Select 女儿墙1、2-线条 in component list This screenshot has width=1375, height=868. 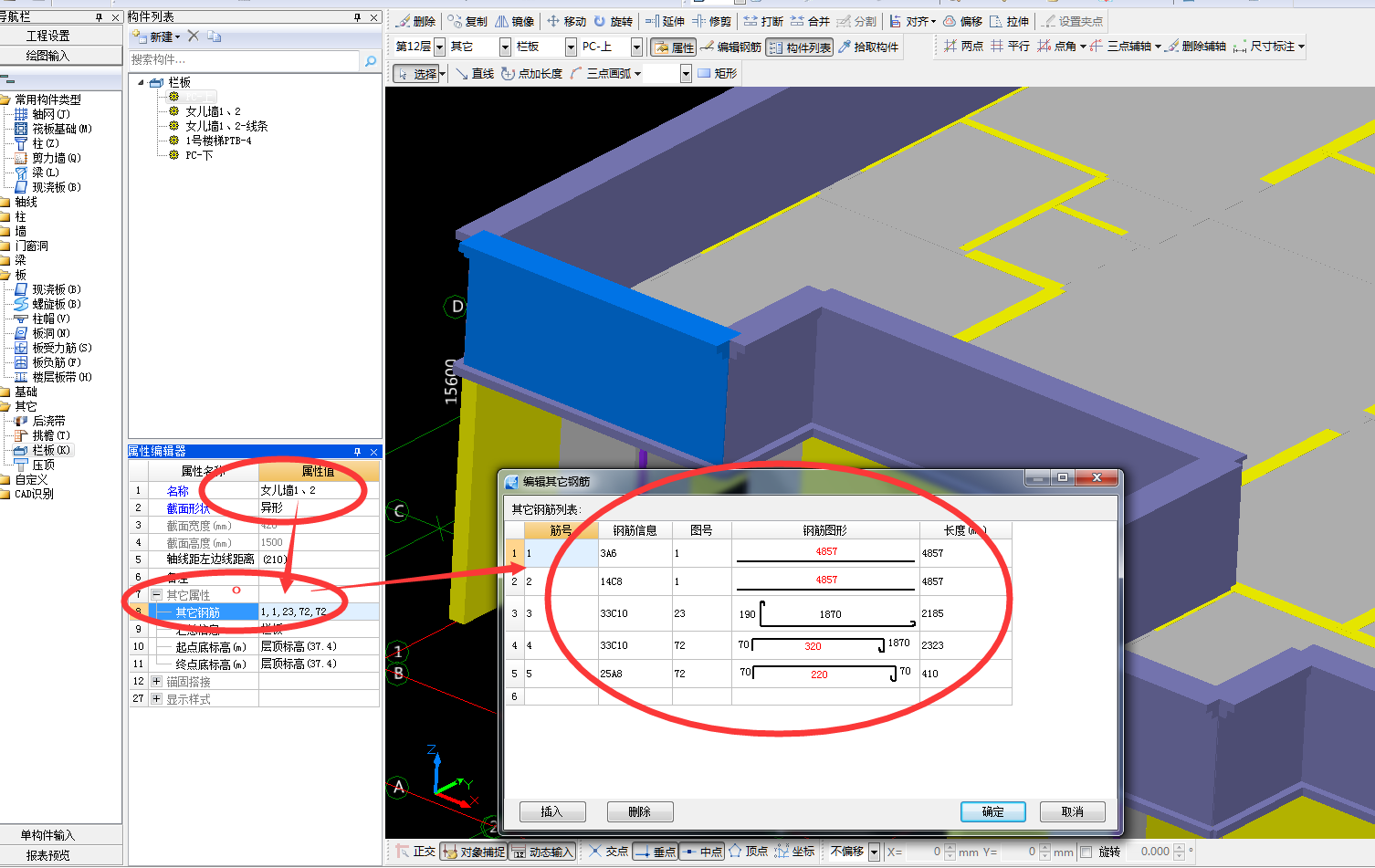(x=226, y=126)
